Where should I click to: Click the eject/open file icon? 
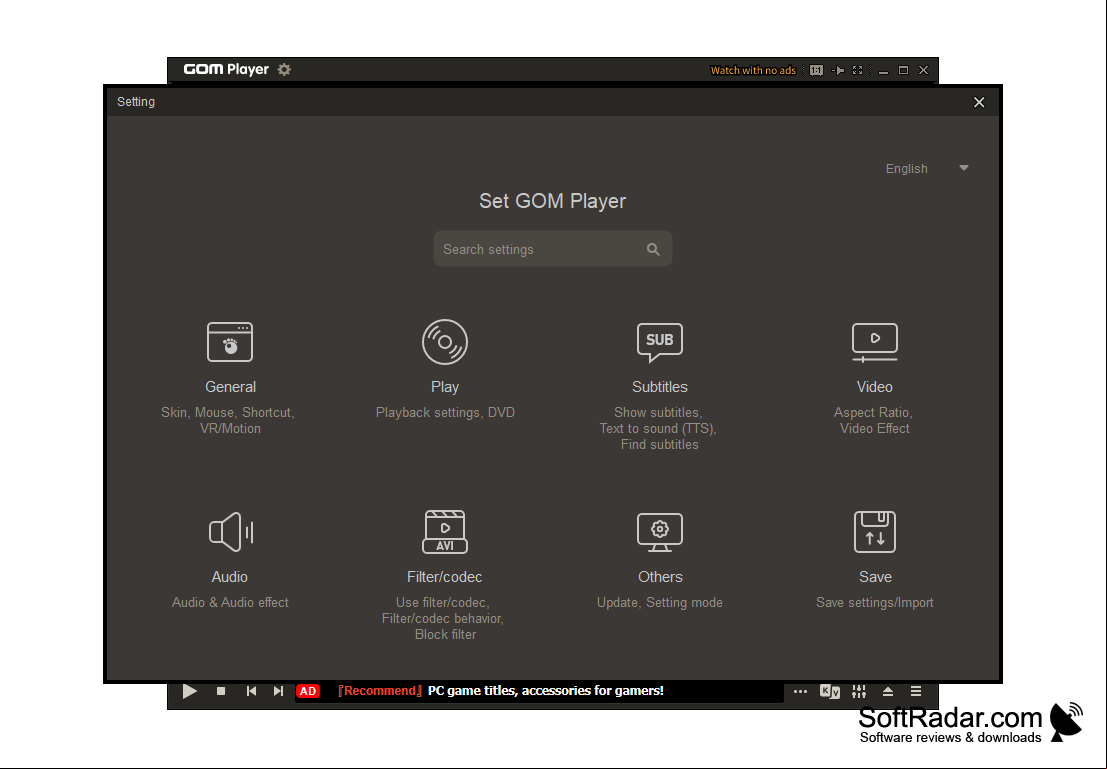(888, 691)
